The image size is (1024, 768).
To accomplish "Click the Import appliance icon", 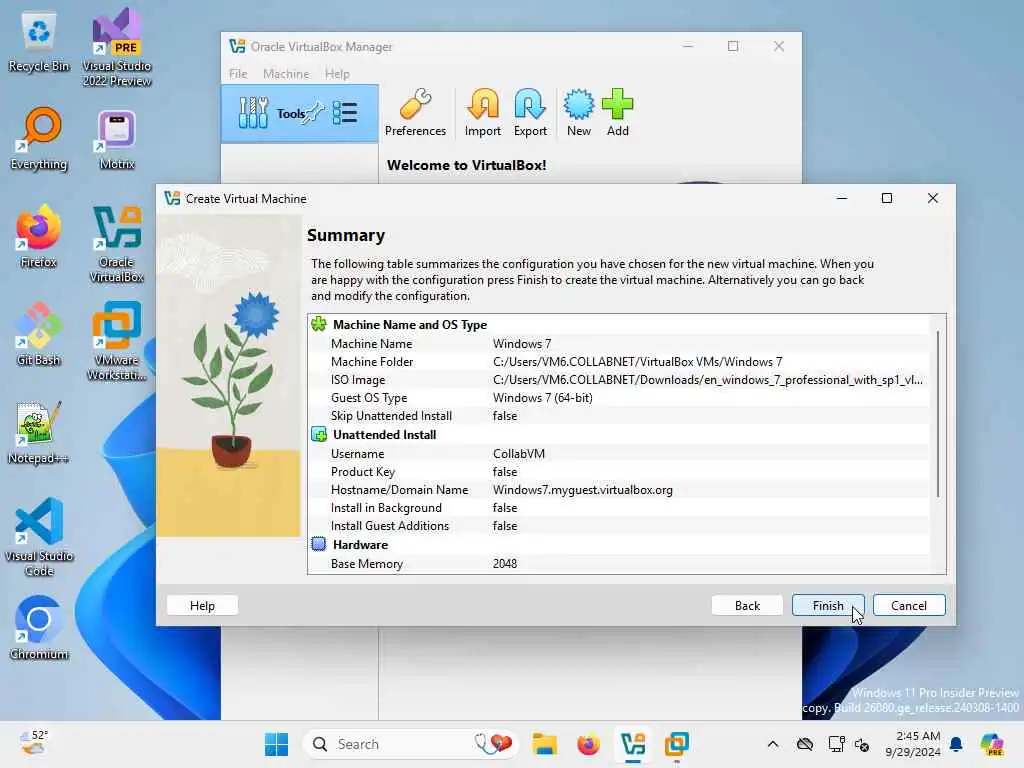I will point(483,112).
